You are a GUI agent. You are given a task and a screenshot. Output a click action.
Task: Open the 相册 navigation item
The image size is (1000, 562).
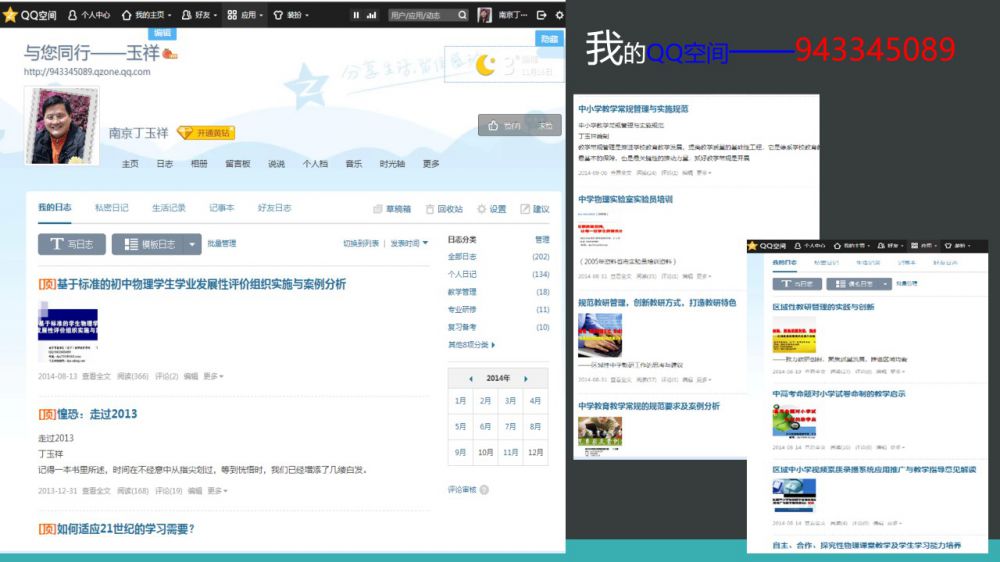(x=199, y=164)
